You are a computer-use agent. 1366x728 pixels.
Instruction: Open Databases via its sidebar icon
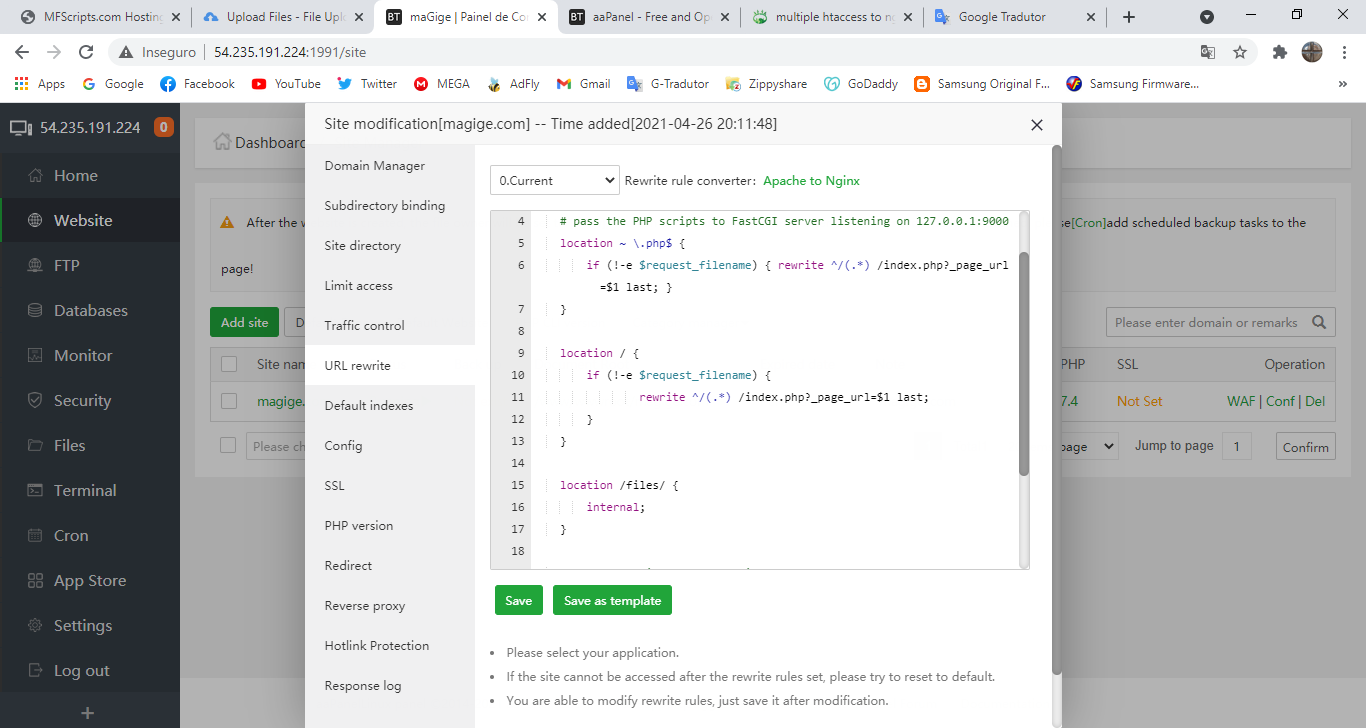[36, 311]
